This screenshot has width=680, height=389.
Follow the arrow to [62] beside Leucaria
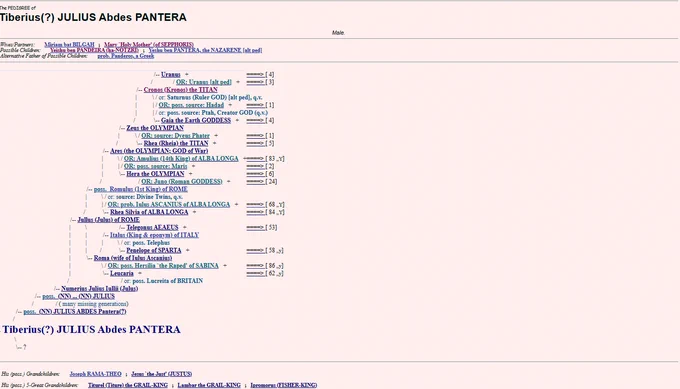(255, 273)
